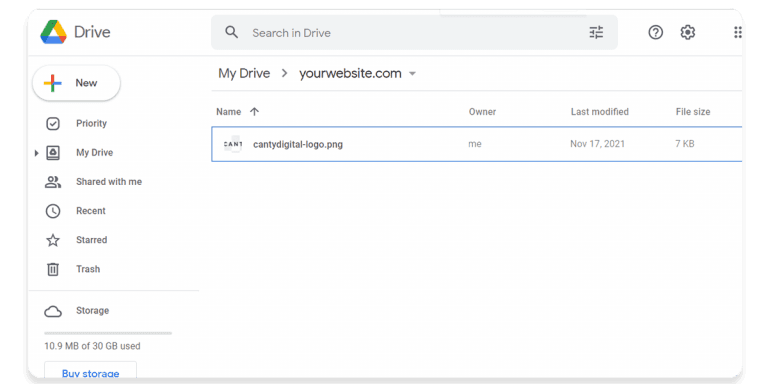Click the sort direction arrow beside Name
This screenshot has height=384, width=768.
coord(254,112)
